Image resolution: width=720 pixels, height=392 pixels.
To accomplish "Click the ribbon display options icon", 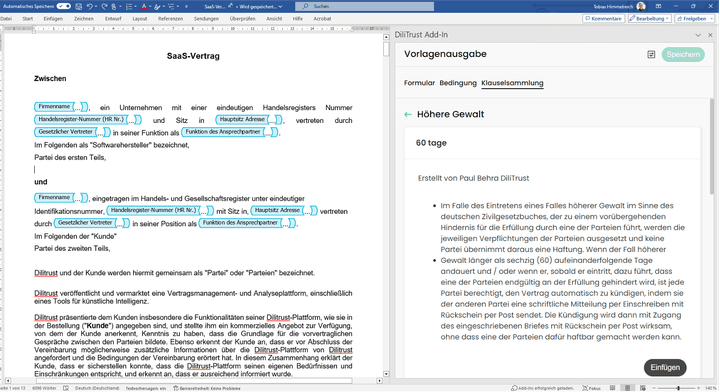I will tap(658, 6).
